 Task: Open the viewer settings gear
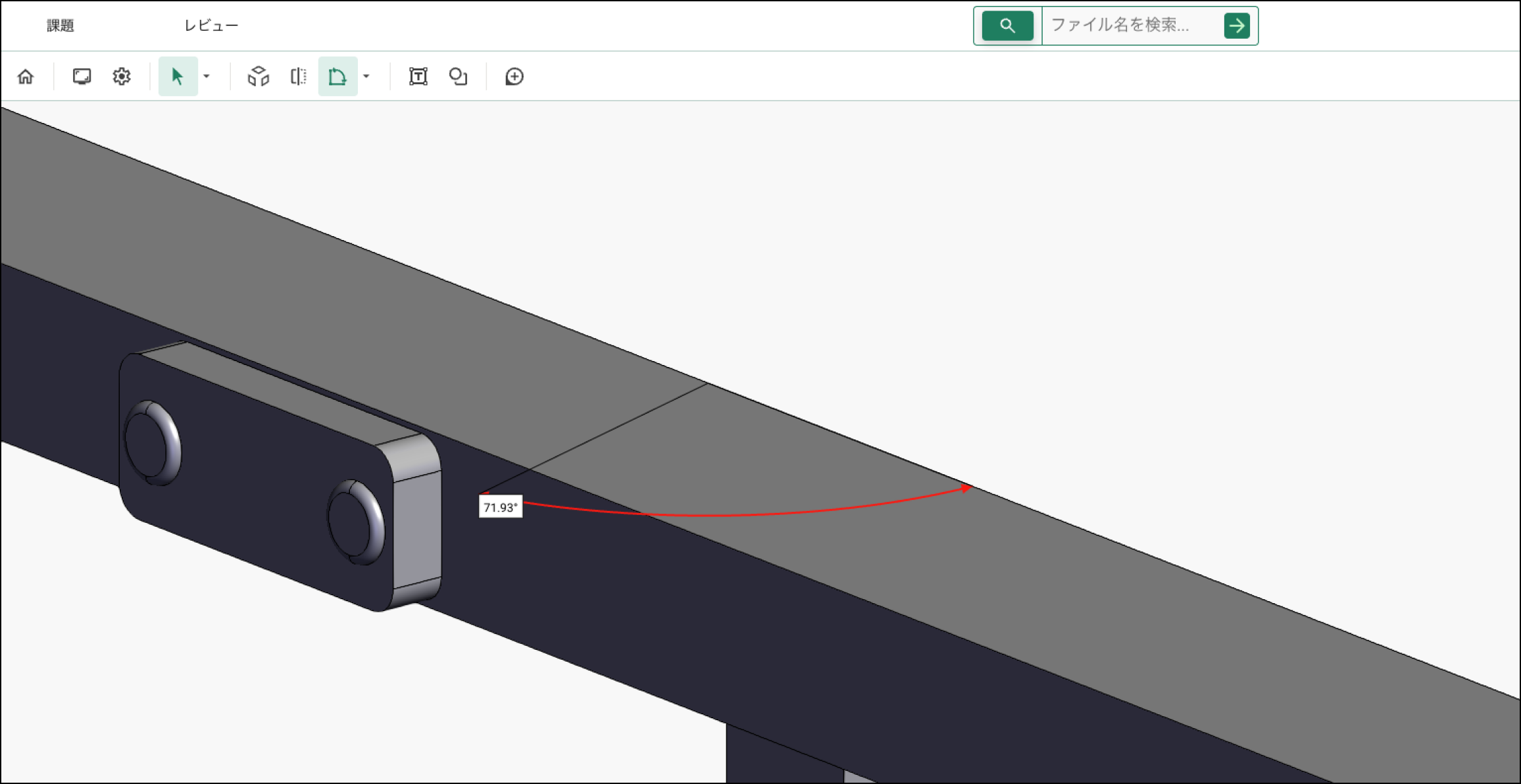pos(122,77)
